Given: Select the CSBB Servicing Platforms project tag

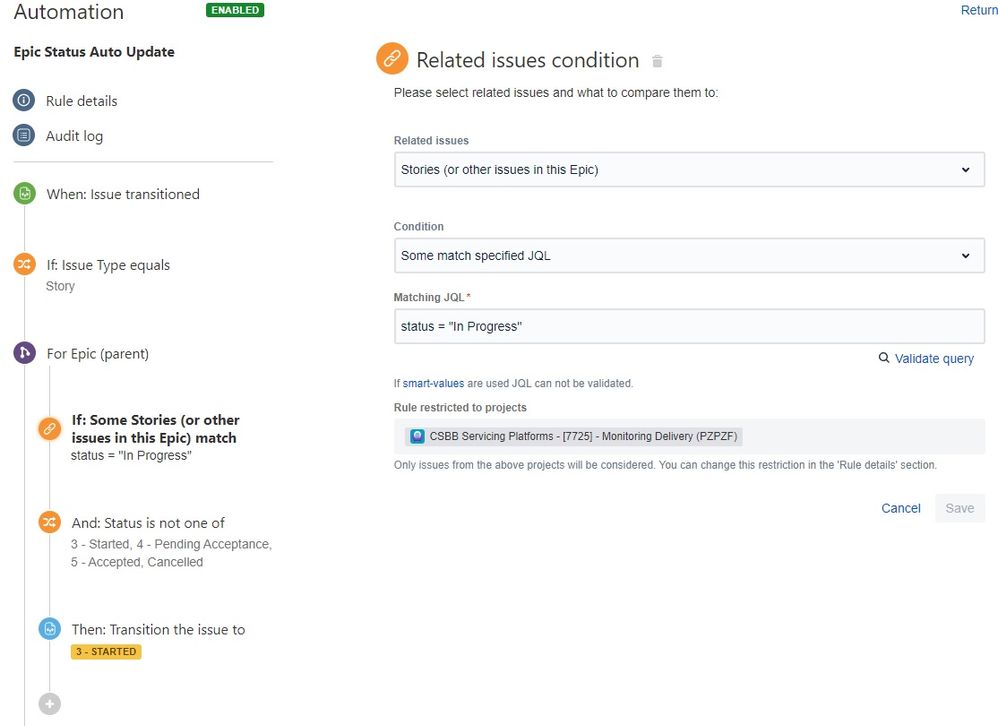Looking at the screenshot, I should click(573, 436).
